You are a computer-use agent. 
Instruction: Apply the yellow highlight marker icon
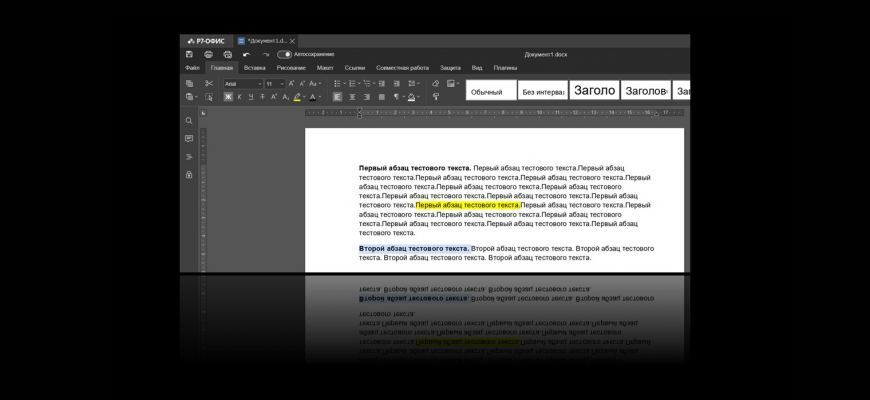pyautogui.click(x=297, y=97)
